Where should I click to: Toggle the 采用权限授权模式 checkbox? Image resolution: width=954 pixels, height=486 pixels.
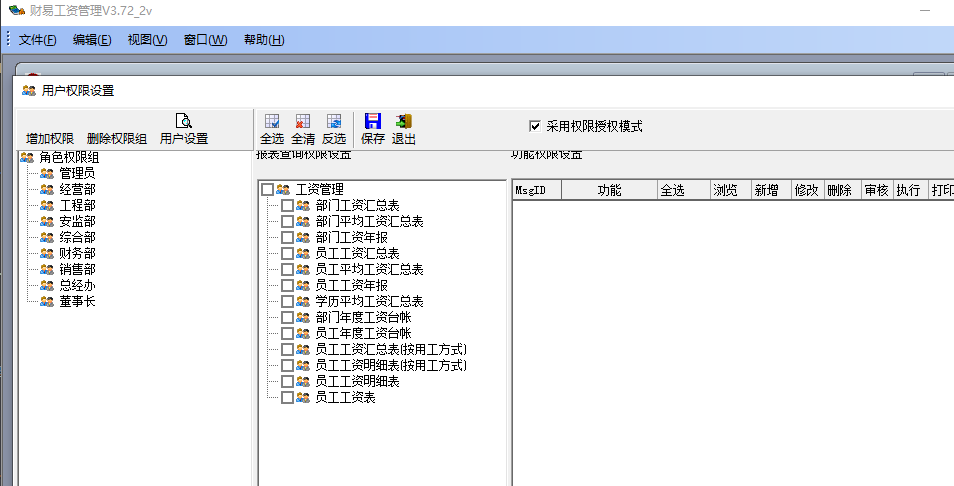point(535,126)
